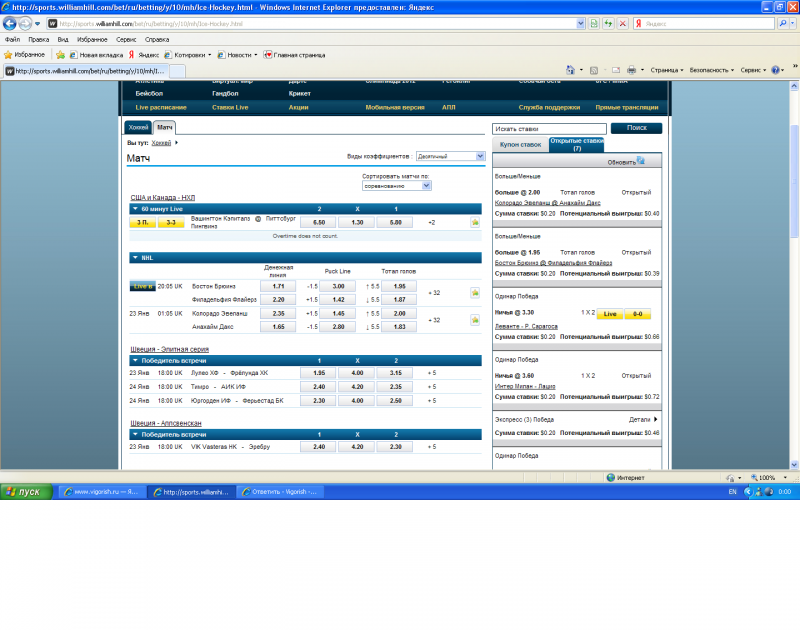Click favorite star for Colorado Avalanche match
The height and width of the screenshot is (630, 800).
[x=475, y=320]
